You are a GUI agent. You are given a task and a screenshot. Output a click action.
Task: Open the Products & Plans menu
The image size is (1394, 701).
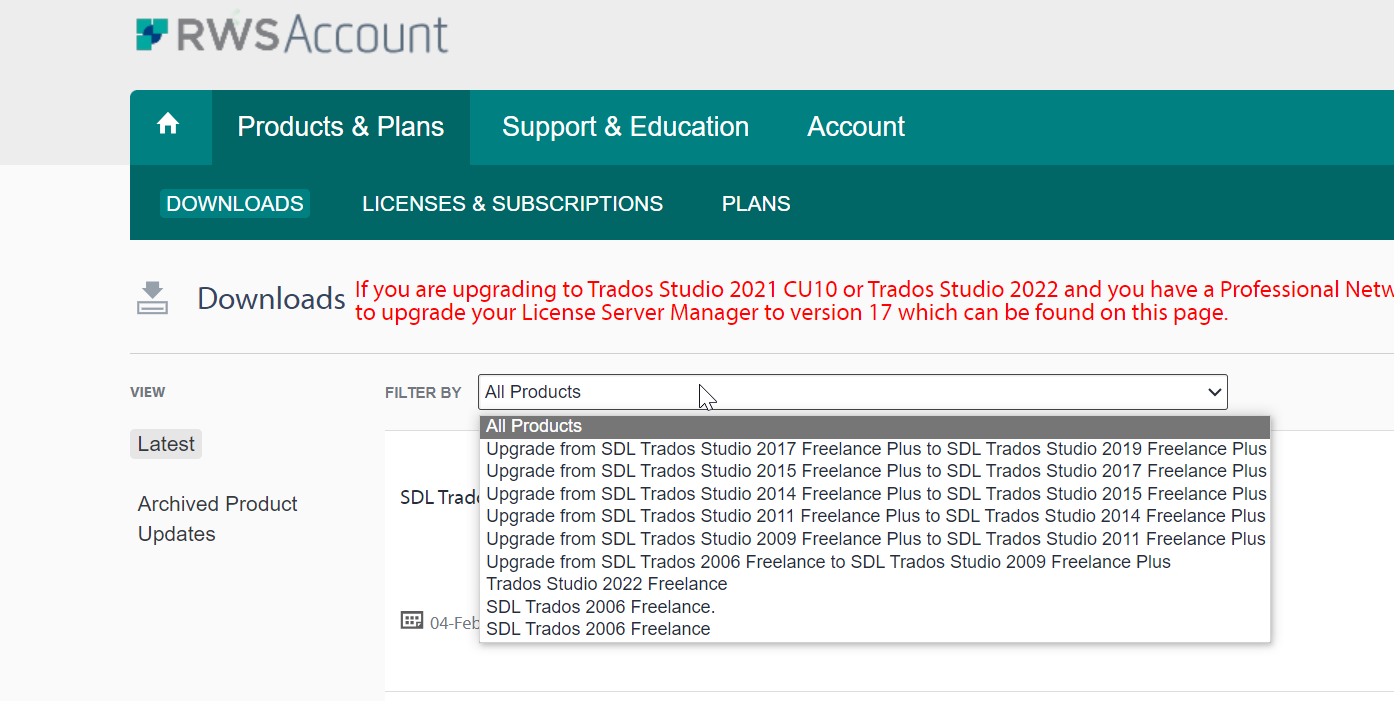coord(340,127)
